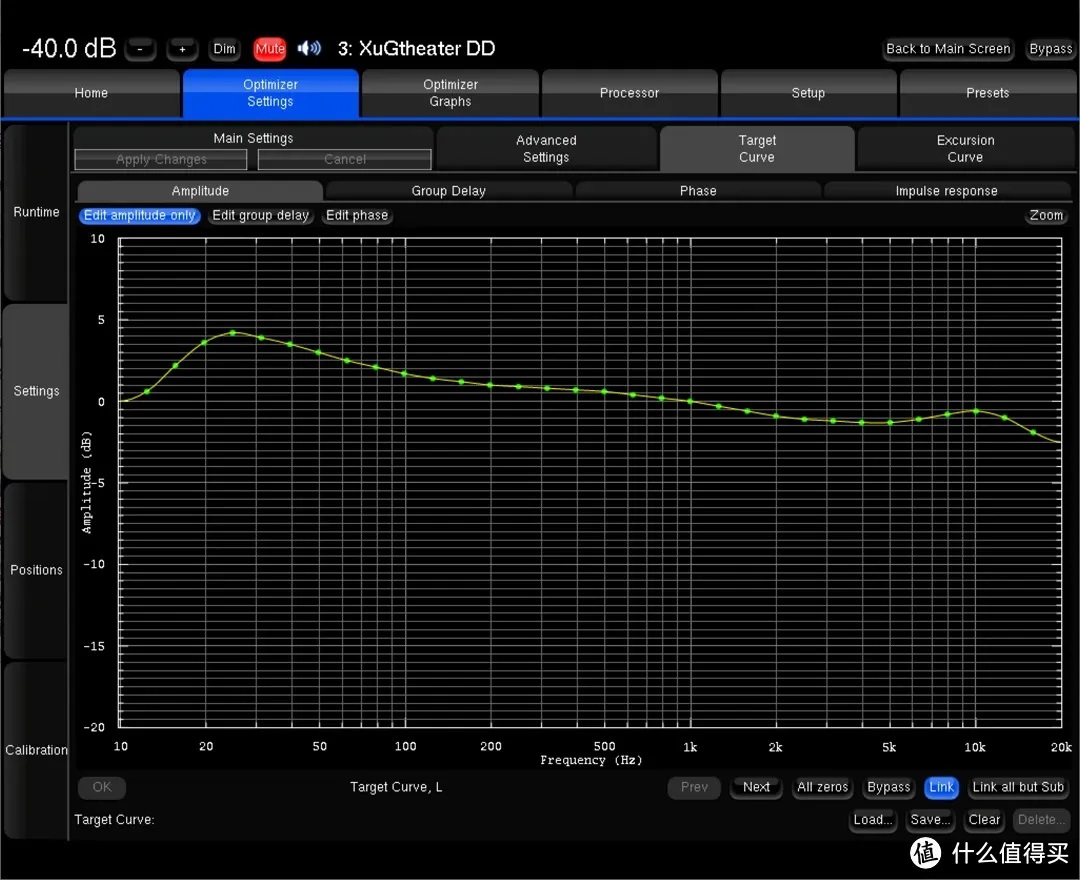Image resolution: width=1080 pixels, height=880 pixels.
Task: Toggle the Dim button
Action: [225, 49]
